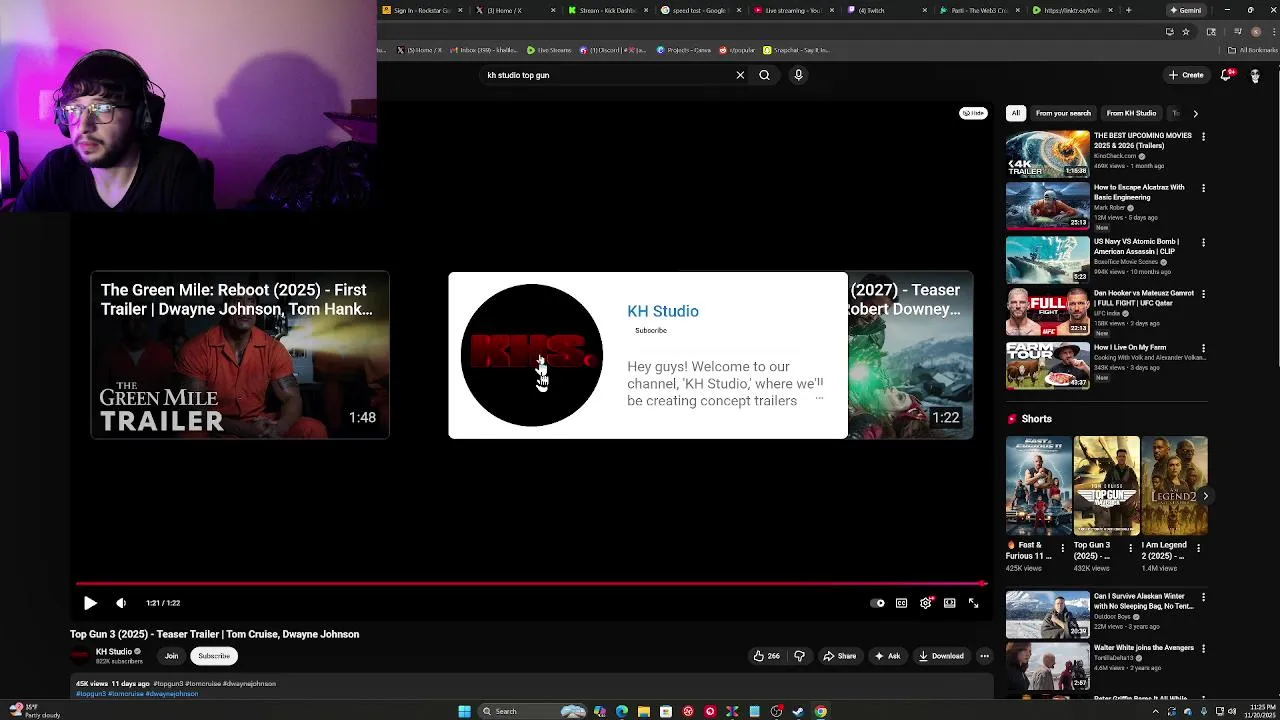Like the video with thumbs up
The height and width of the screenshot is (720, 1280).
coord(767,656)
